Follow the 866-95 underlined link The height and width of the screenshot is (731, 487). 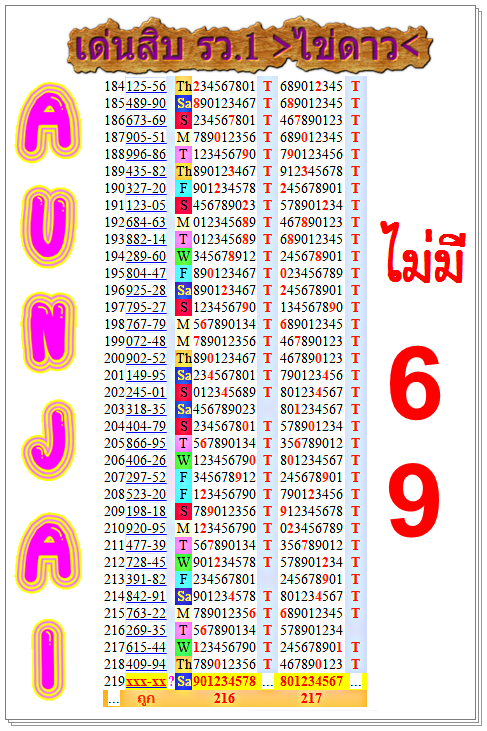point(146,443)
